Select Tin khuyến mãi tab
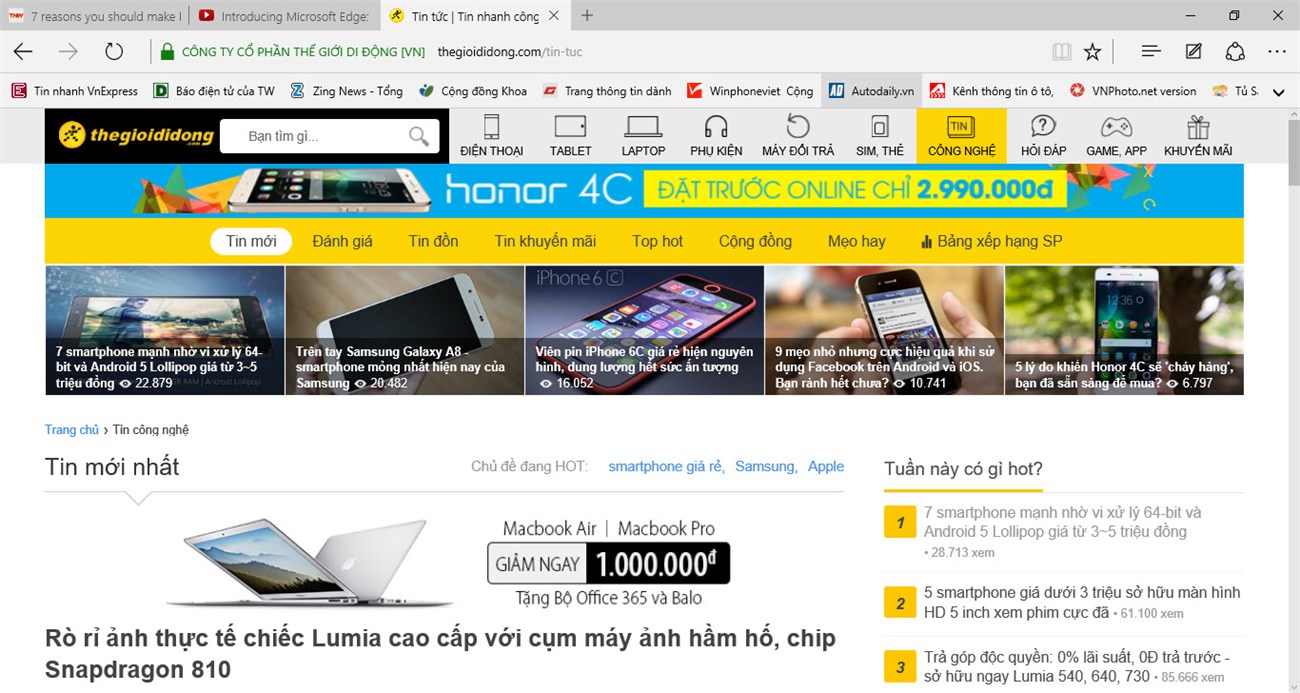1300x693 pixels. 545,241
